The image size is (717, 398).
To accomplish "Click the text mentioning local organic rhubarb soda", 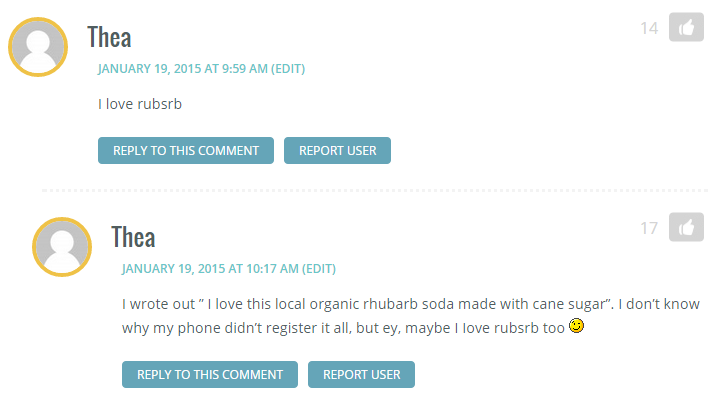I will click(x=411, y=316).
